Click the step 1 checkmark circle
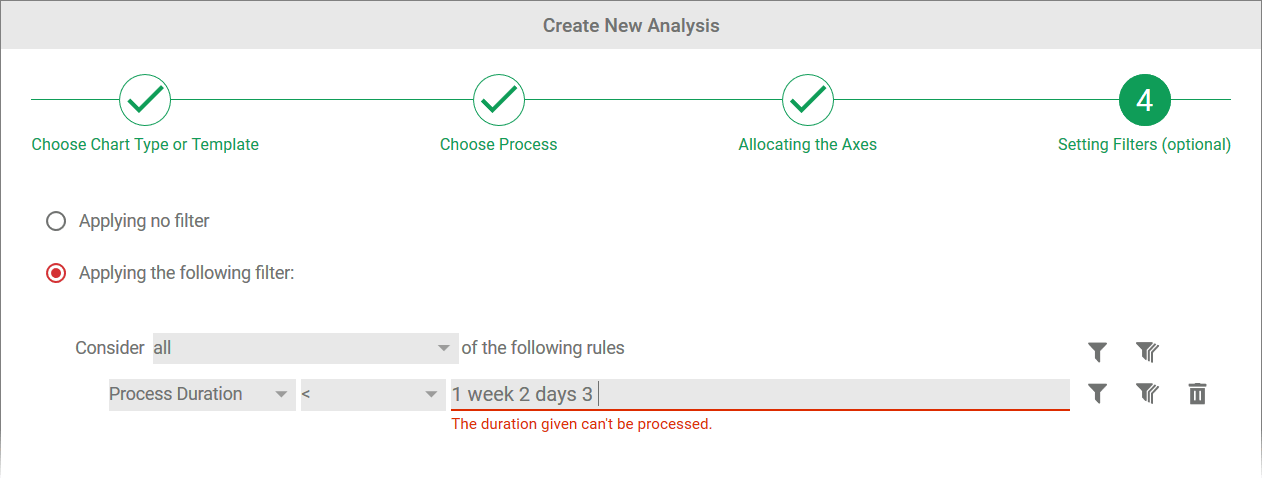 (145, 99)
